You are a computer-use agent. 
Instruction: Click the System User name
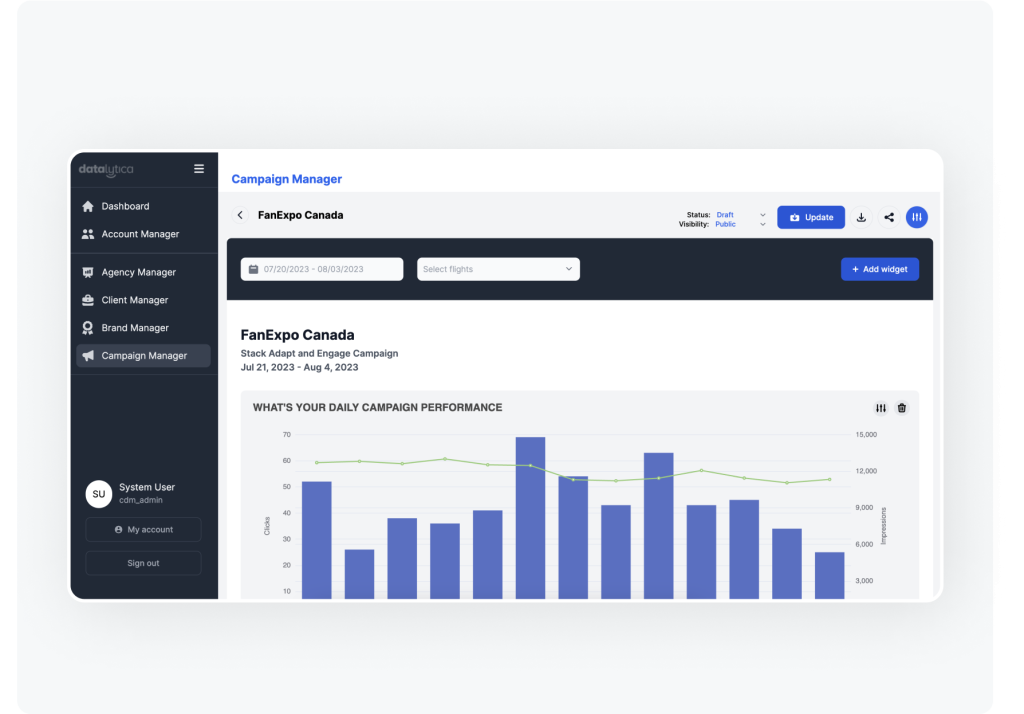click(x=147, y=487)
